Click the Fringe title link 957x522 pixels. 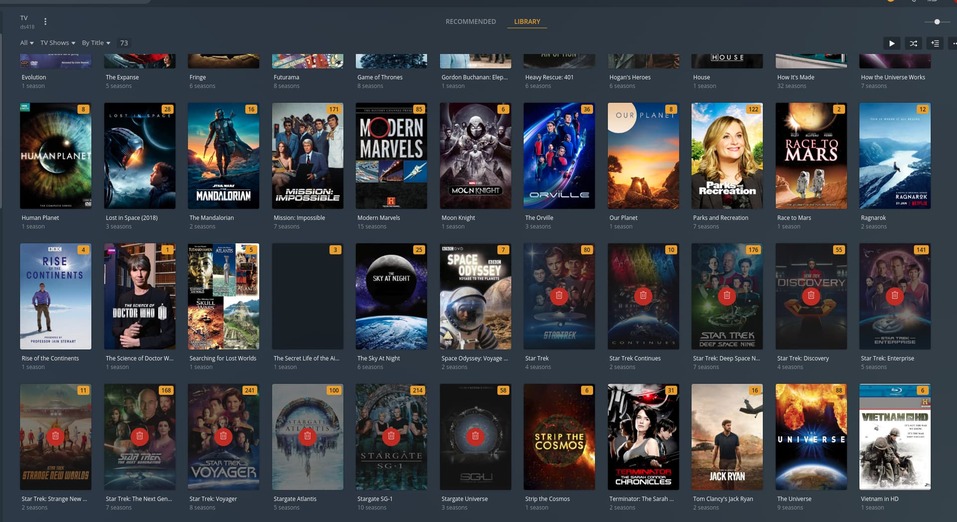tap(197, 78)
